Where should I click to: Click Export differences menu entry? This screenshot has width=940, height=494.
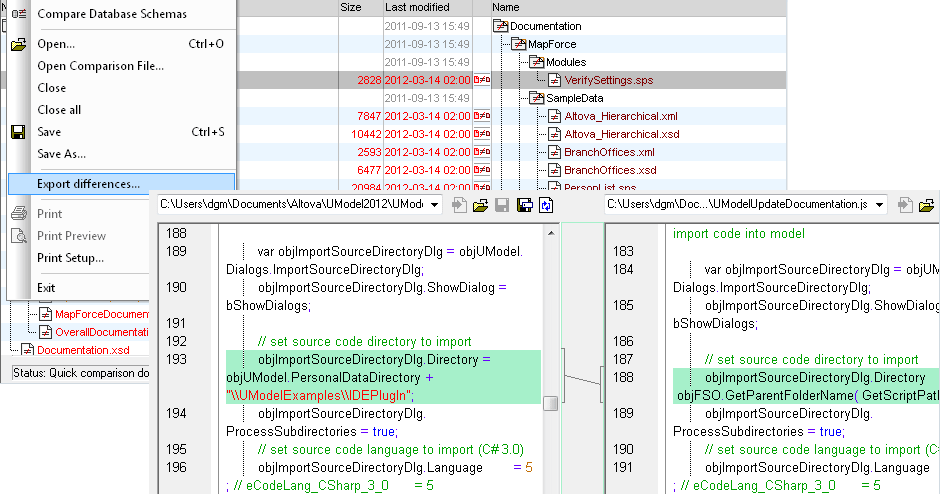(x=88, y=184)
